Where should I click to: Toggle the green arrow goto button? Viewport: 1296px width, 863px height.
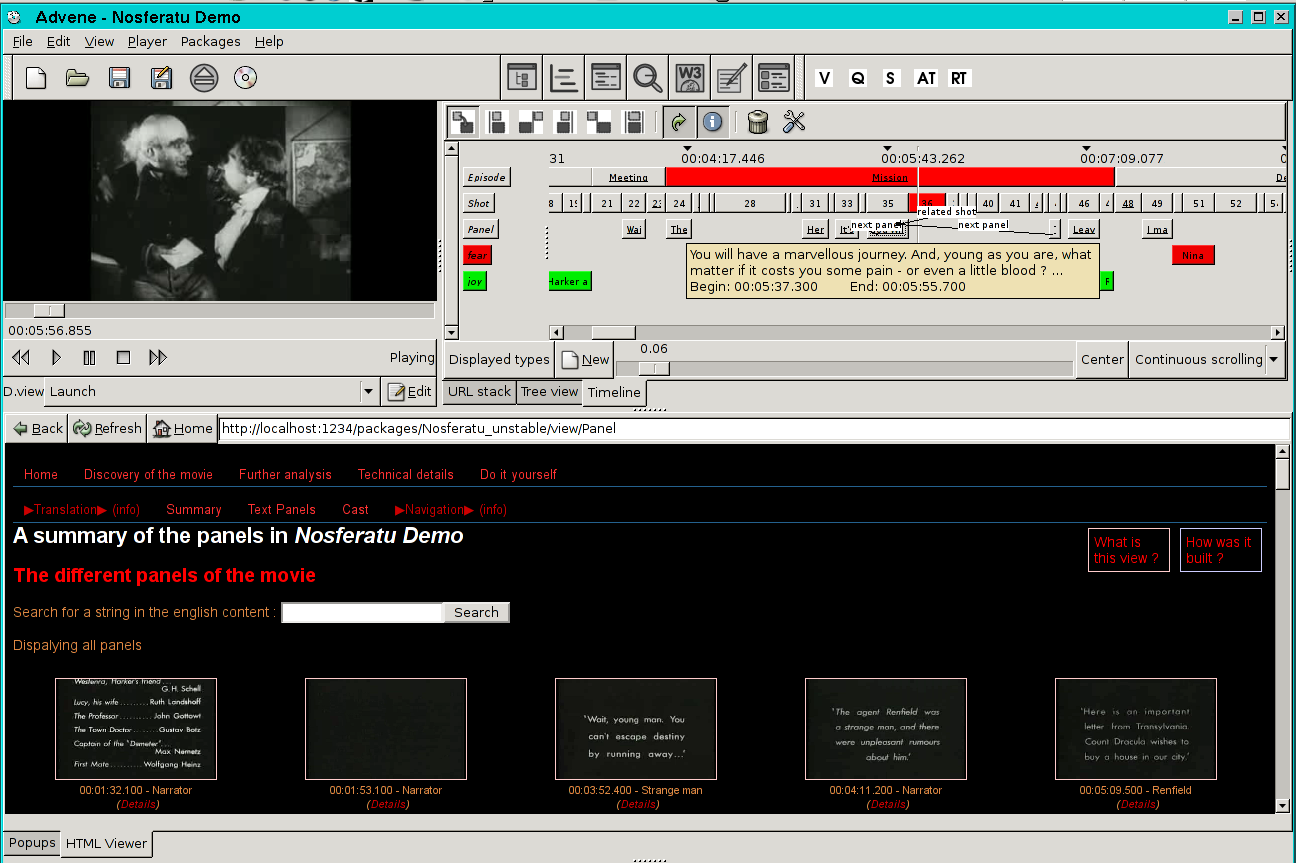pos(678,122)
